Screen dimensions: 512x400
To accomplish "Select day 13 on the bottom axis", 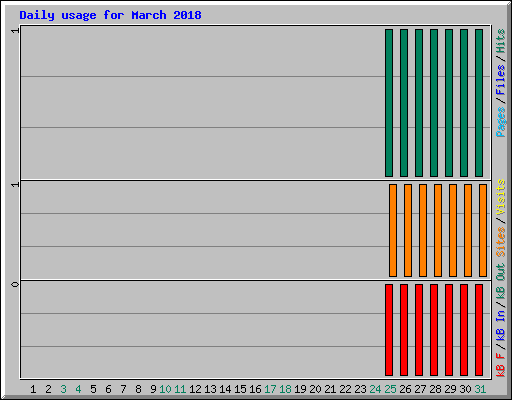I will (x=210, y=389).
